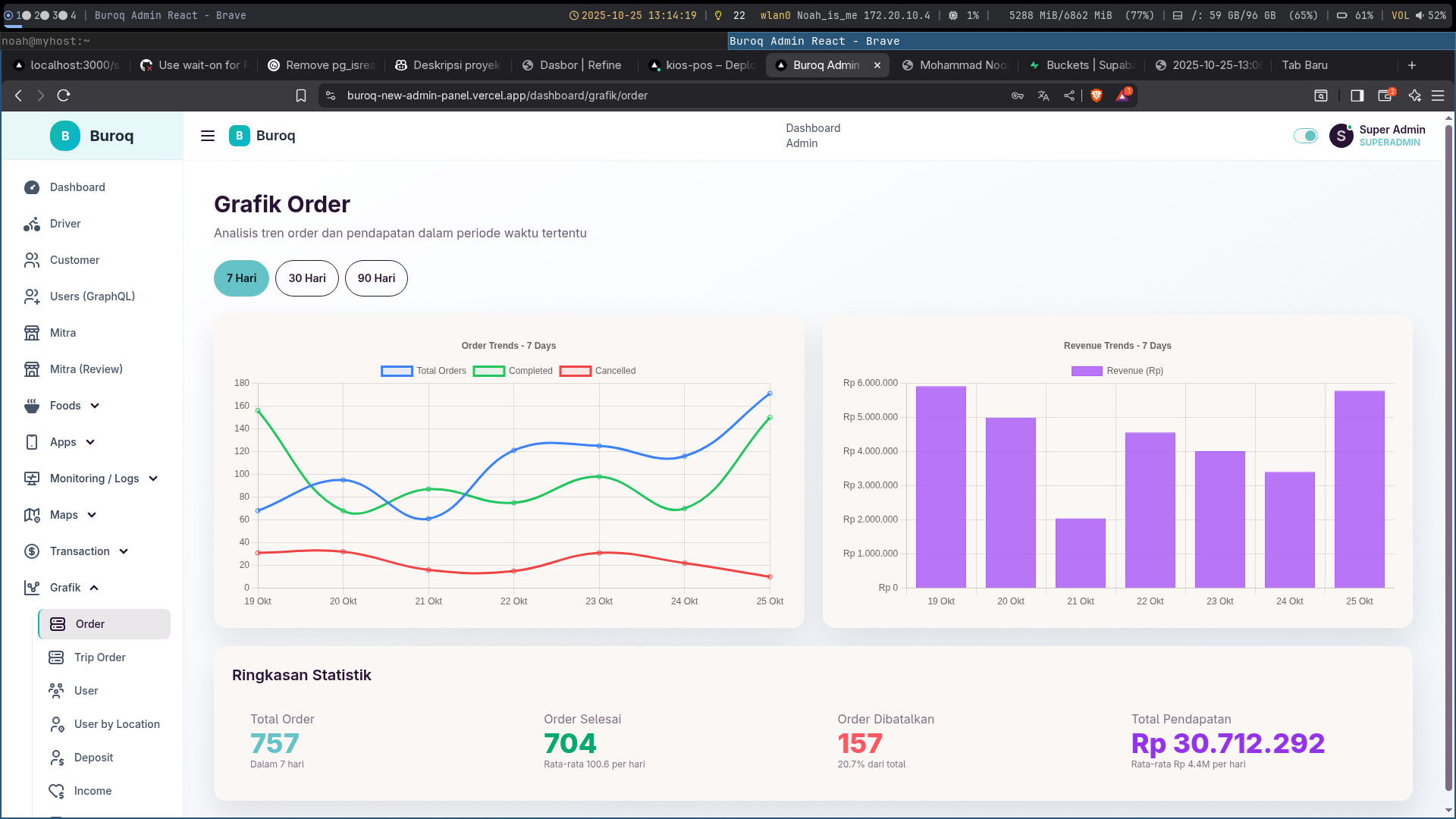Reload the page with refresh icon

(x=64, y=96)
